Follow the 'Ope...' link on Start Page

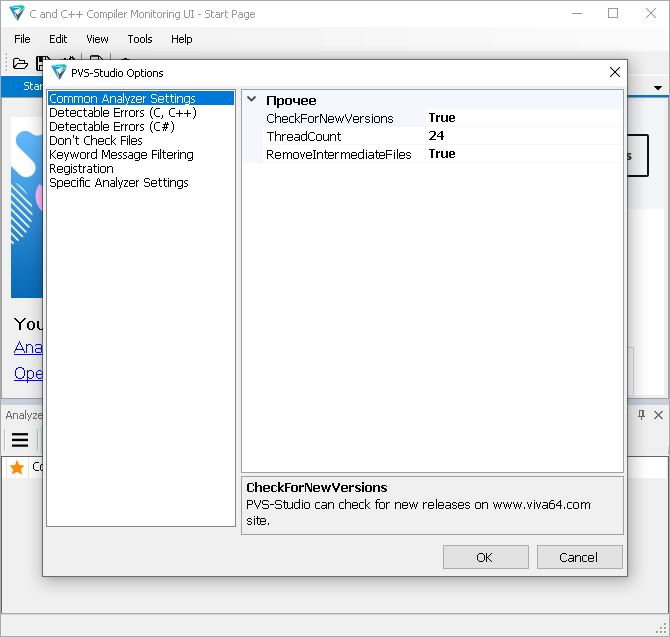[x=28, y=373]
